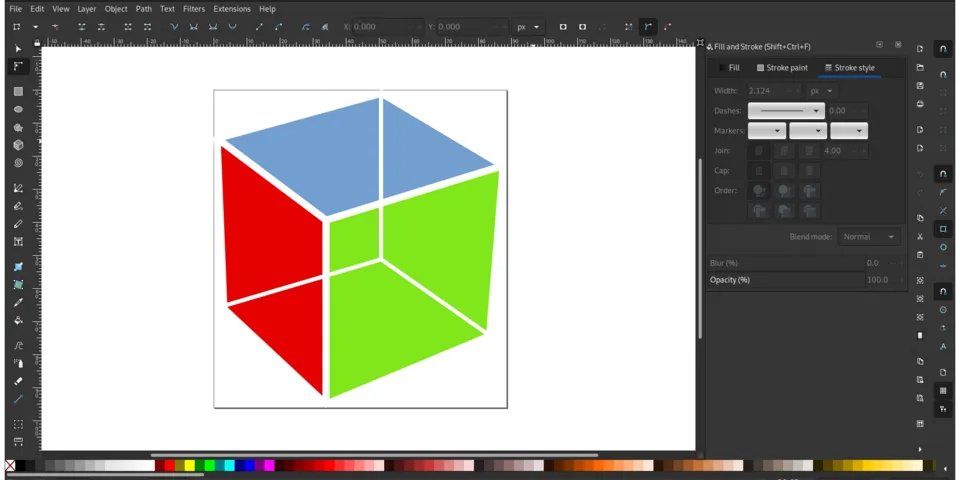
Task: Join selected nodes
Action: tap(81, 27)
